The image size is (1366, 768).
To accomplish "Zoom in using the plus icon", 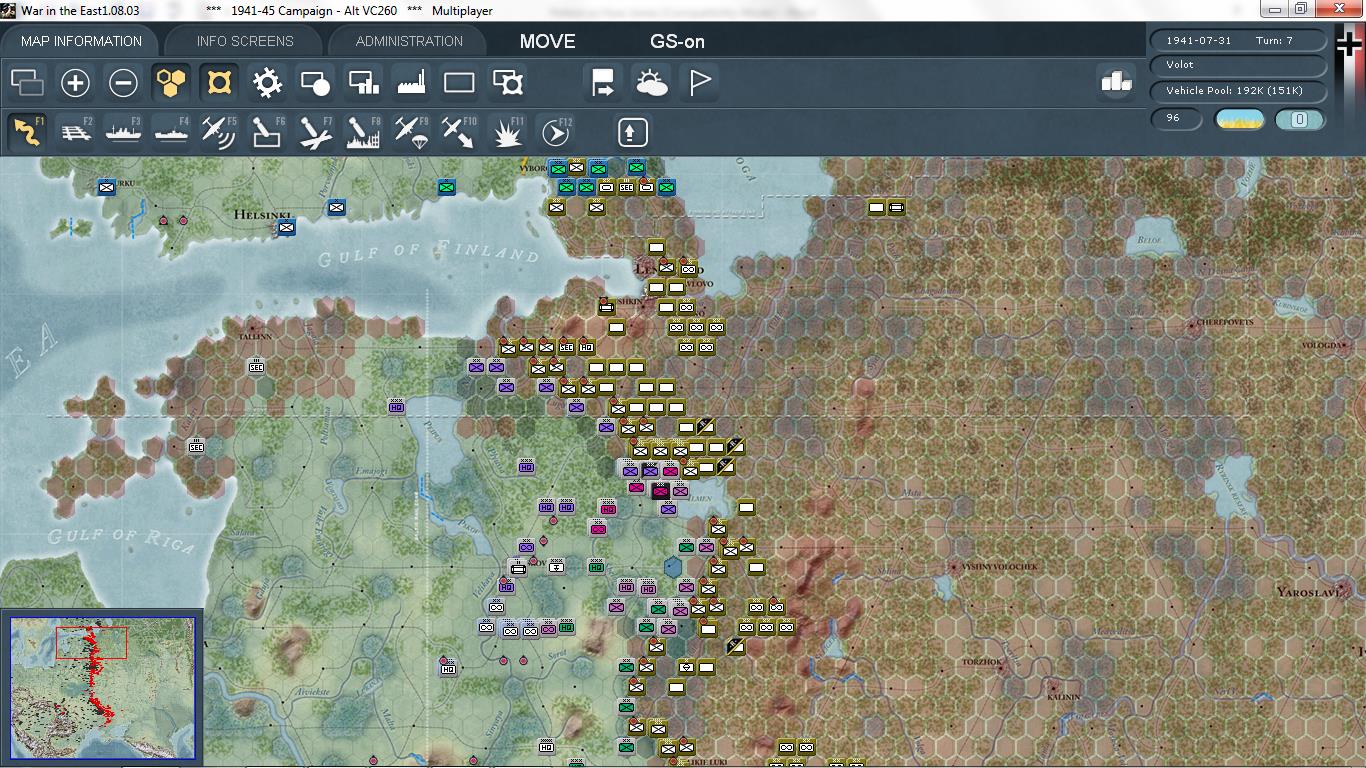I will pos(75,82).
